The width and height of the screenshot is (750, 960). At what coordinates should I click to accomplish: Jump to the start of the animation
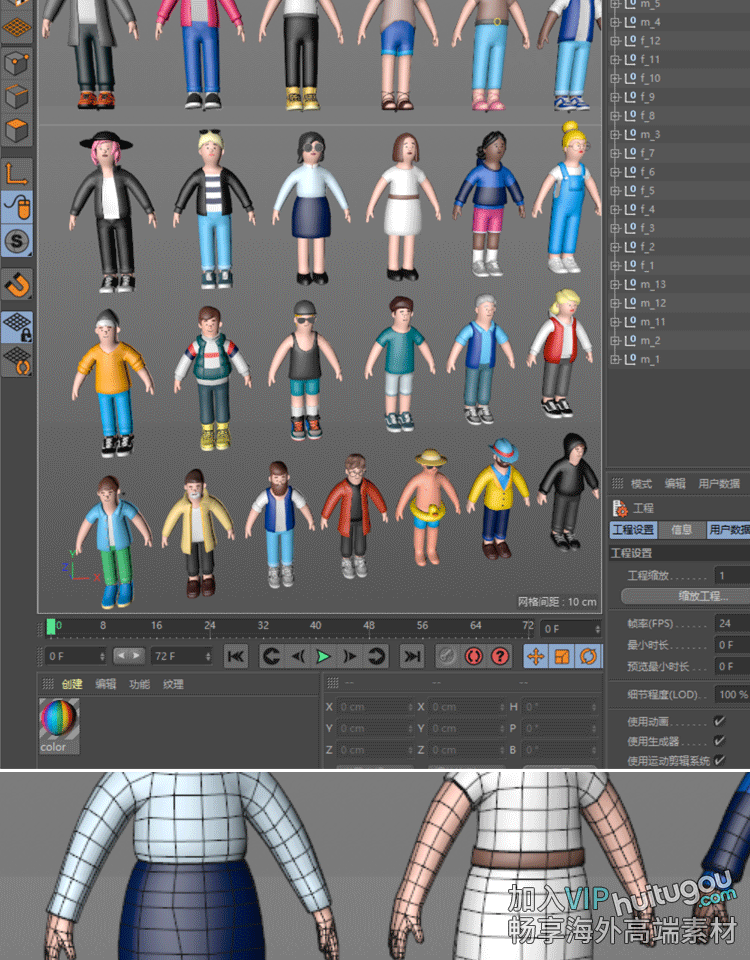pos(236,656)
